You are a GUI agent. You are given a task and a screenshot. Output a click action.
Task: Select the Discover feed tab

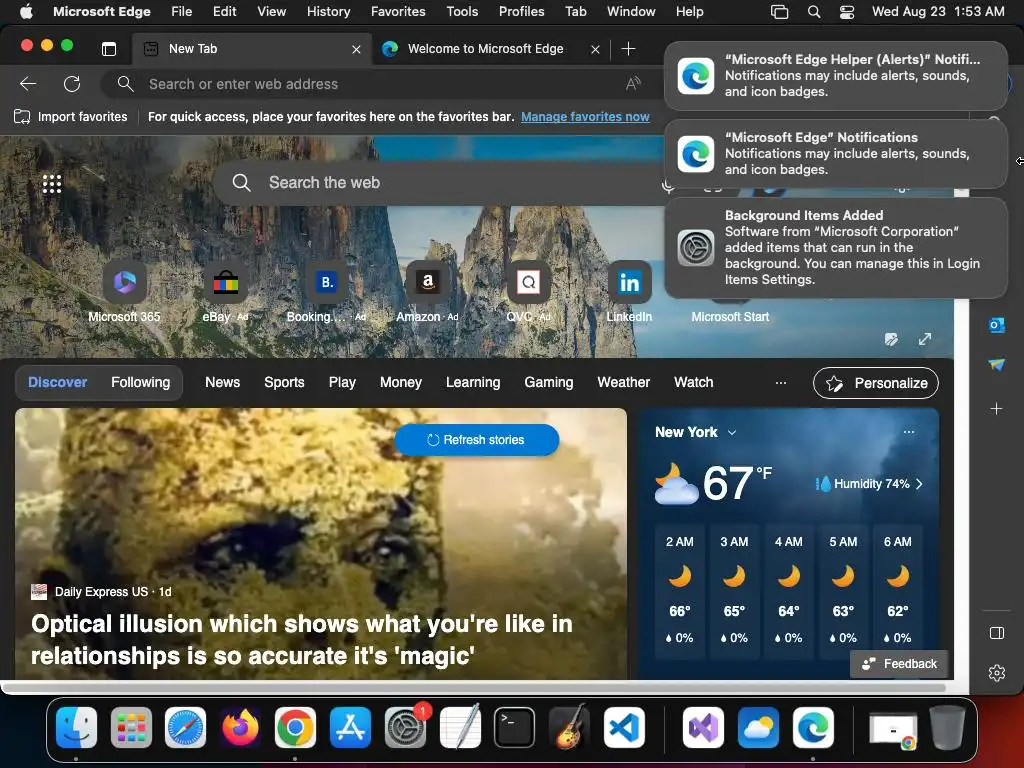[x=57, y=383]
